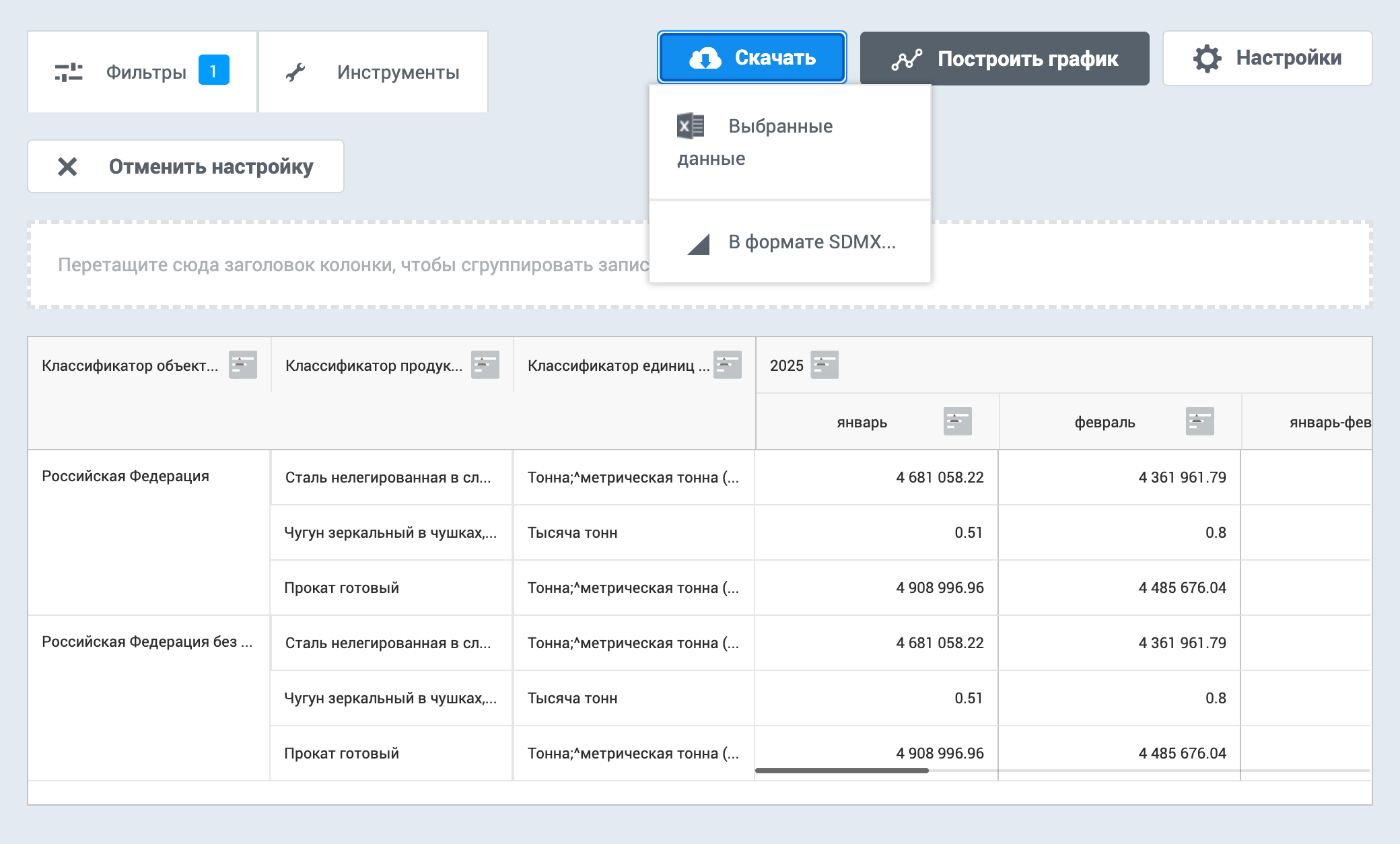Open the Инструменты menu
The width and height of the screenshot is (1400, 844).
pyautogui.click(x=372, y=71)
